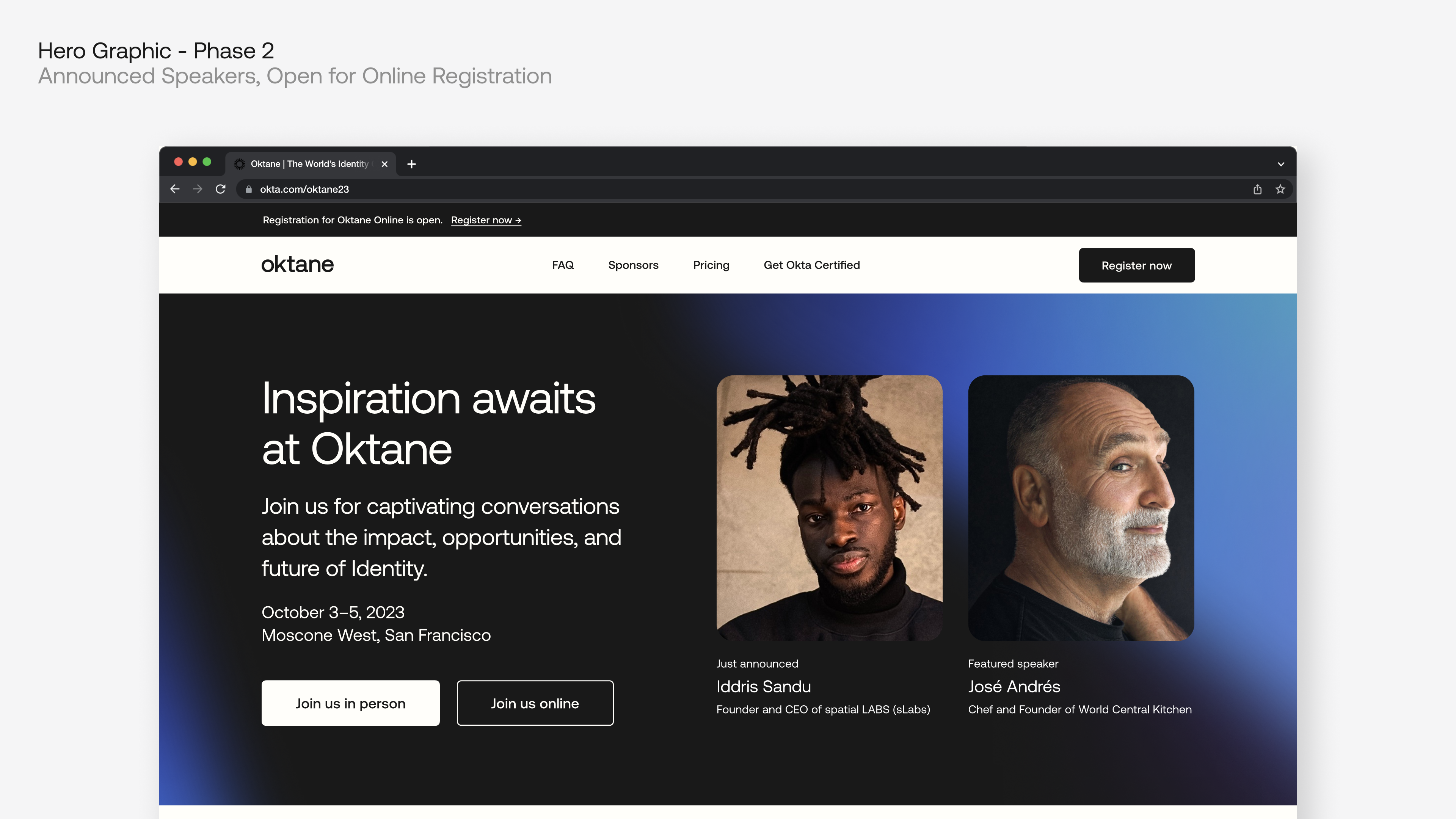The width and height of the screenshot is (1456, 819).
Task: Click the Featured speaker label
Action: [1013, 664]
